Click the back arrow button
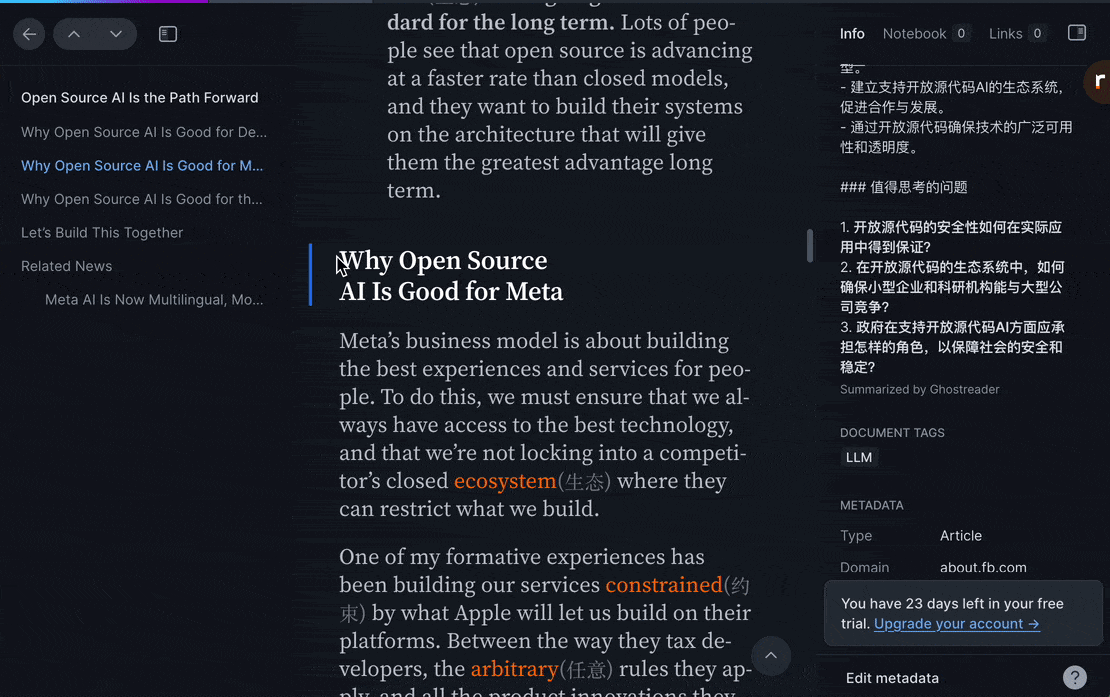The width and height of the screenshot is (1110, 697). pos(29,34)
